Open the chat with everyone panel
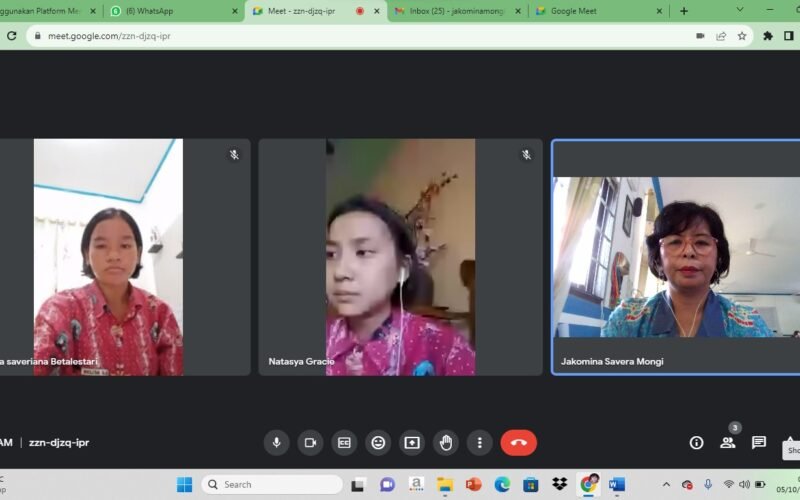The image size is (800, 500). click(759, 442)
